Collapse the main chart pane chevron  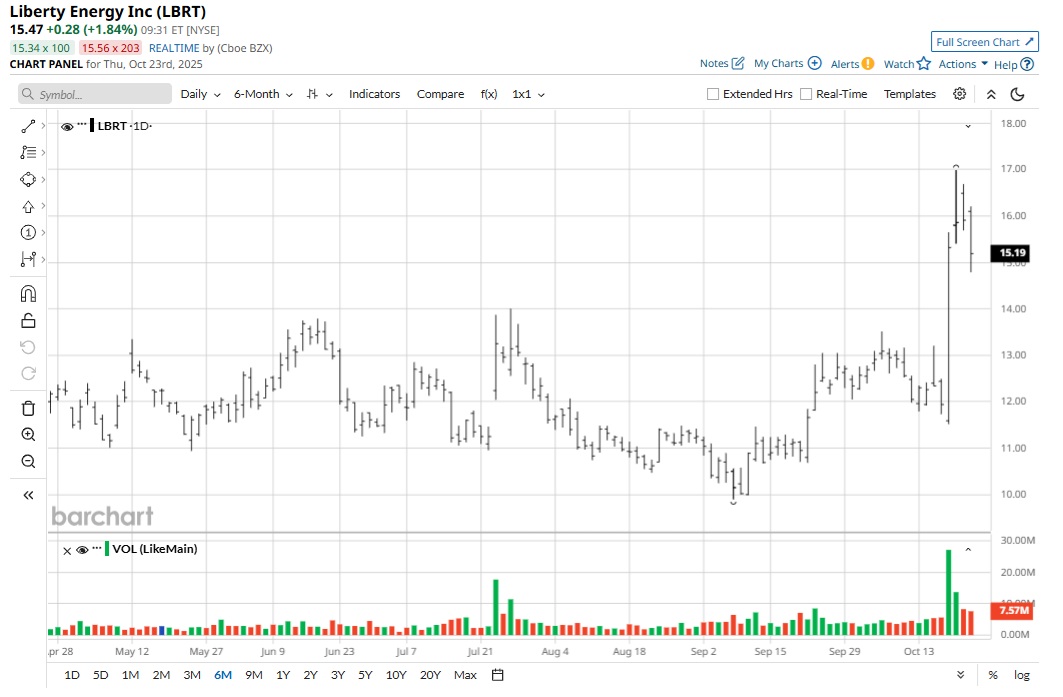tap(968, 126)
